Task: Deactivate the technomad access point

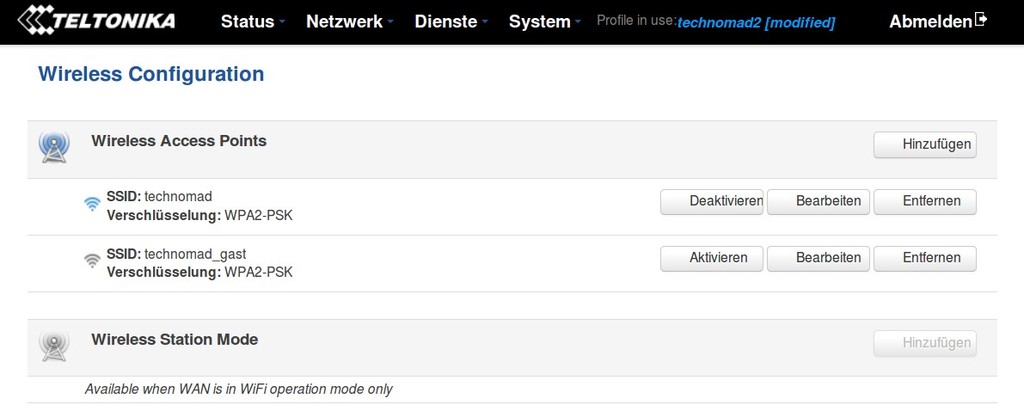Action: (x=712, y=202)
